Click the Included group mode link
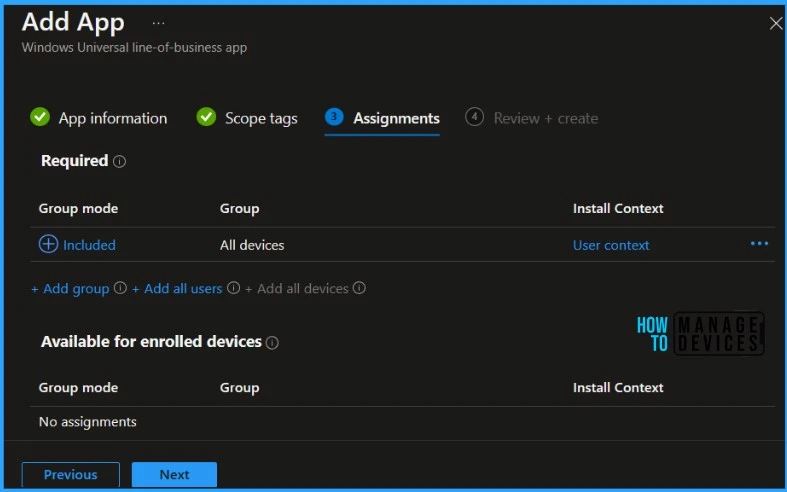Screen dimensions: 787x492 89,245
